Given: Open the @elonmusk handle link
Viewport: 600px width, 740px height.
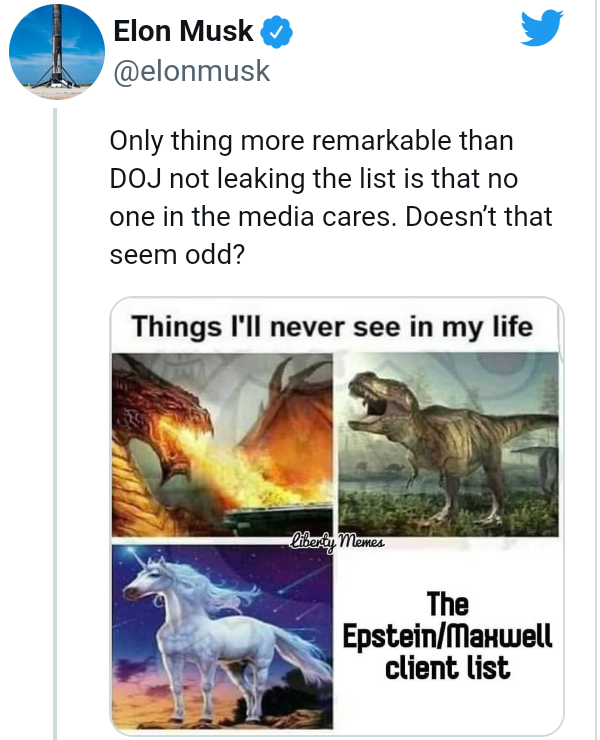Looking at the screenshot, I should coord(192,72).
